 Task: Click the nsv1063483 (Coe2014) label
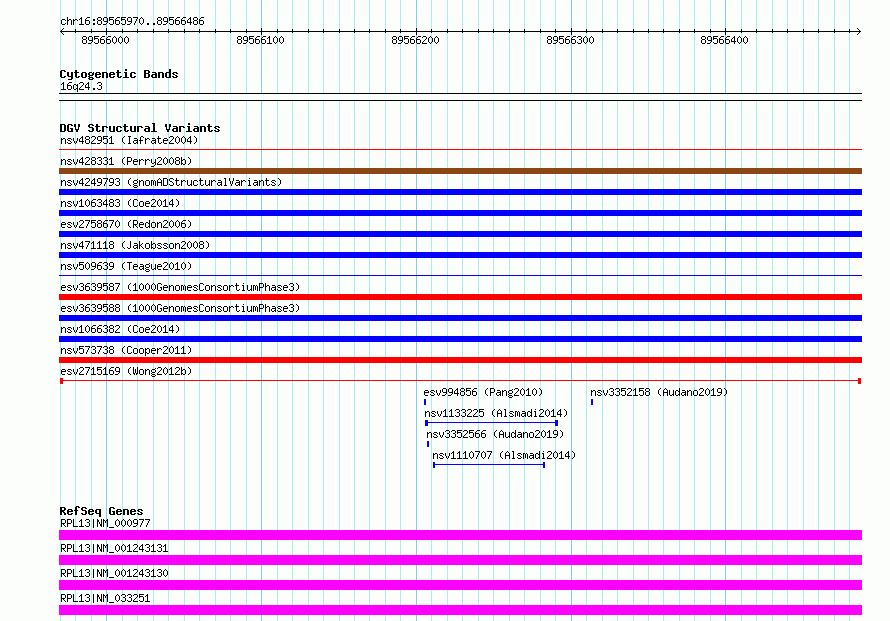pos(120,203)
